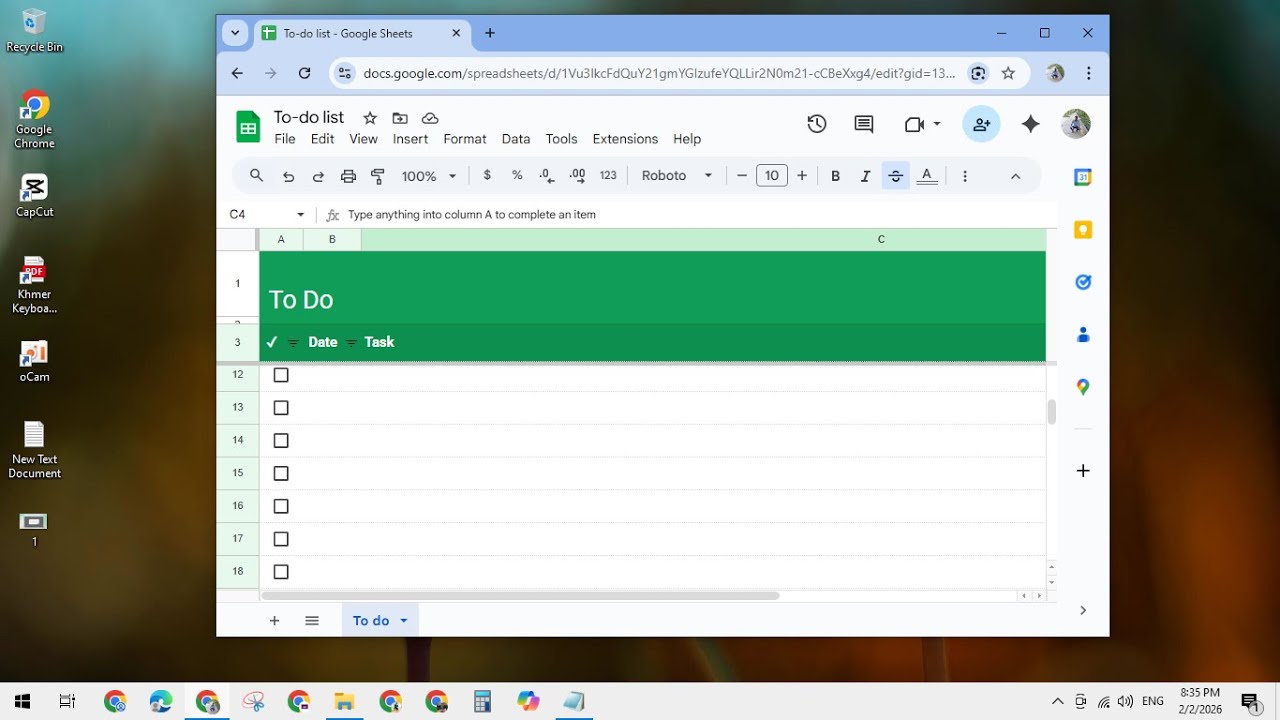The width and height of the screenshot is (1280, 720).
Task: Click the Share add-person button
Action: tap(981, 124)
